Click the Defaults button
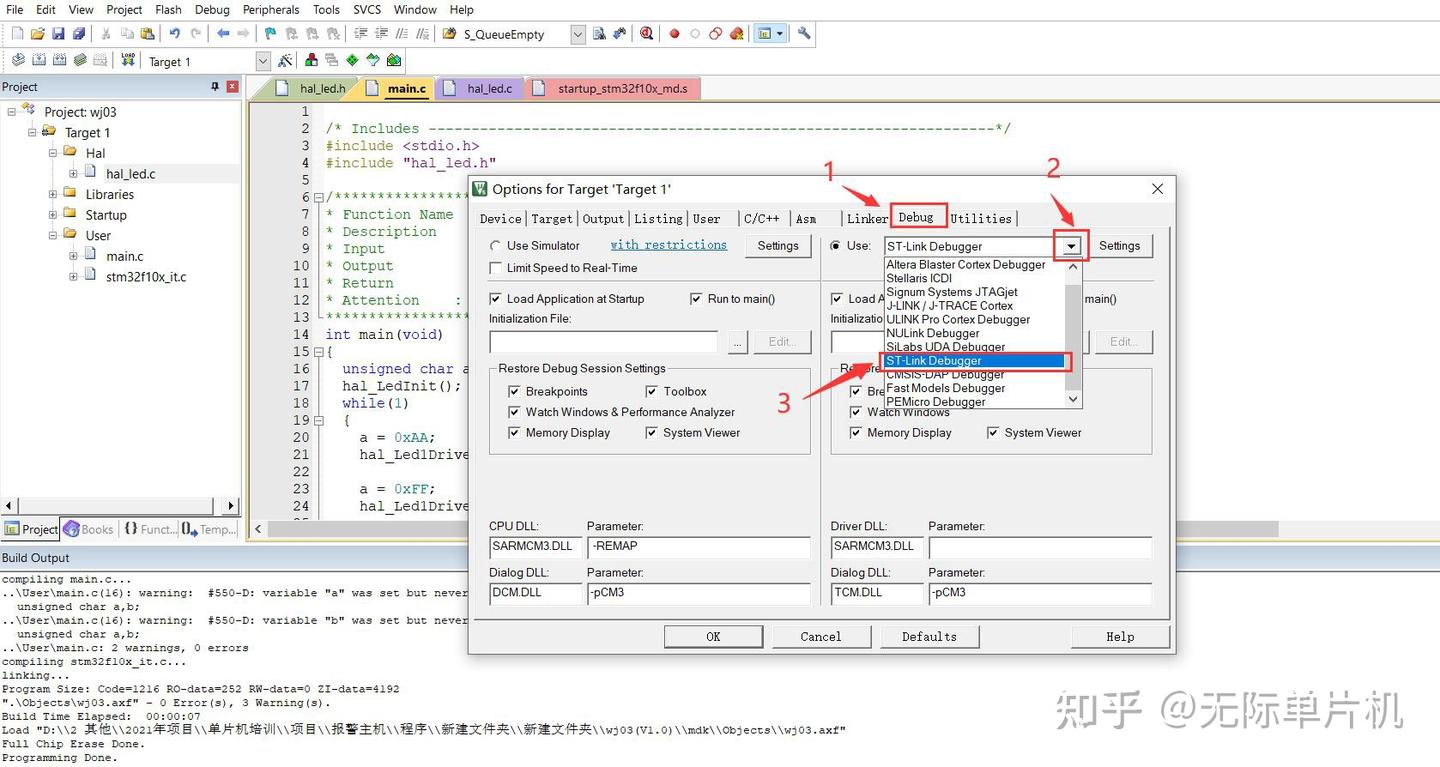1440x767 pixels. pyautogui.click(x=929, y=636)
